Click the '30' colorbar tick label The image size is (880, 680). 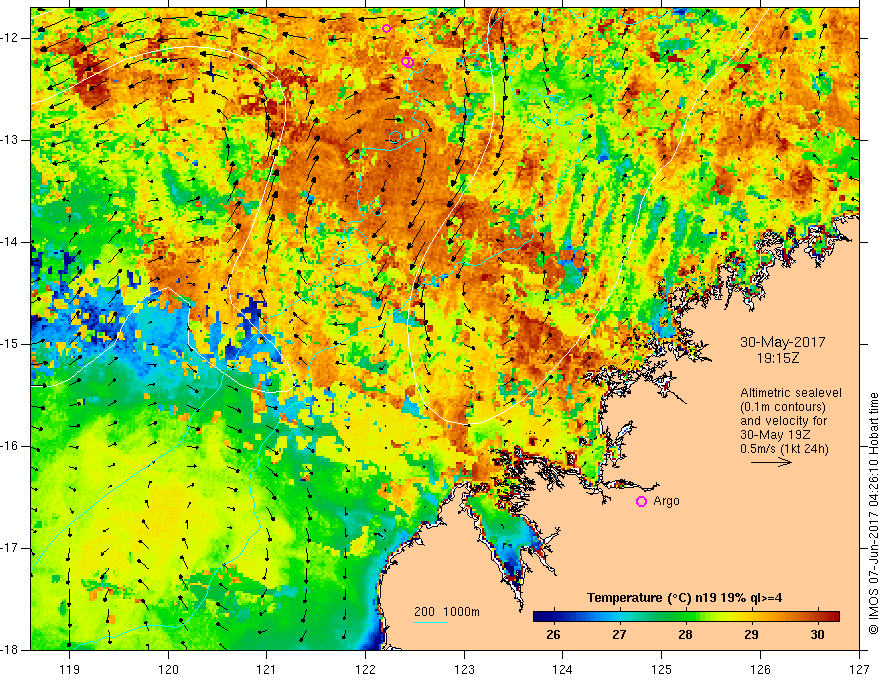tap(818, 635)
